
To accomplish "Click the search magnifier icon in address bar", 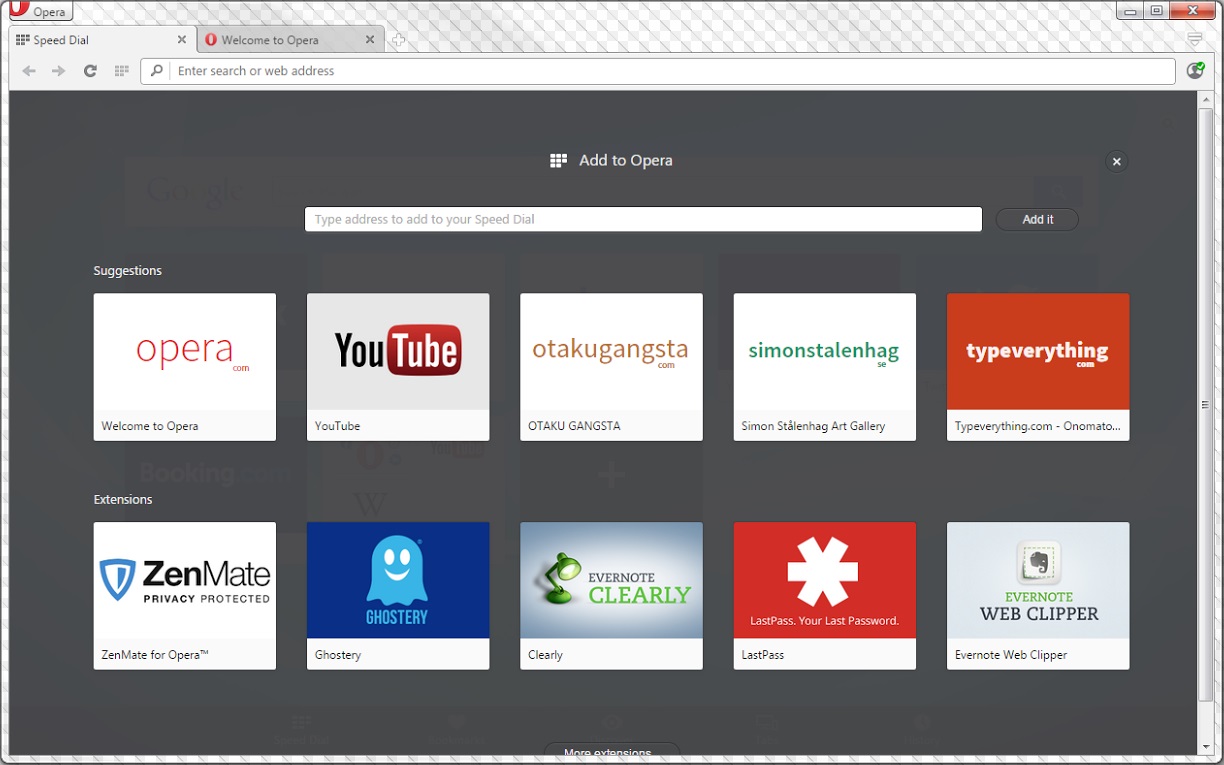I will pos(156,71).
